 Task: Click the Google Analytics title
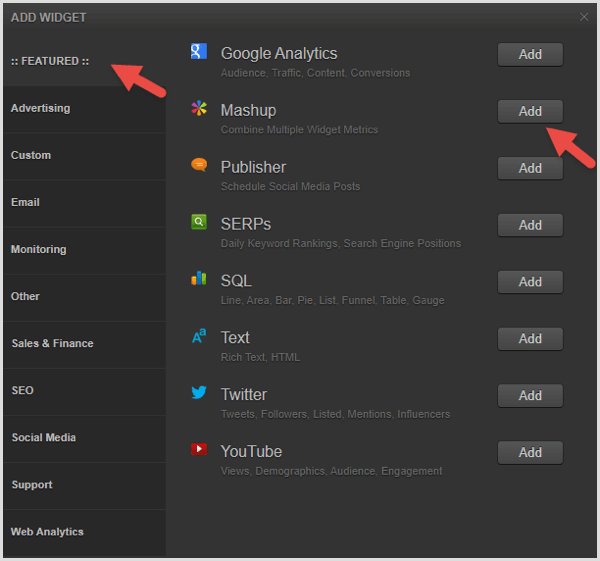point(279,53)
